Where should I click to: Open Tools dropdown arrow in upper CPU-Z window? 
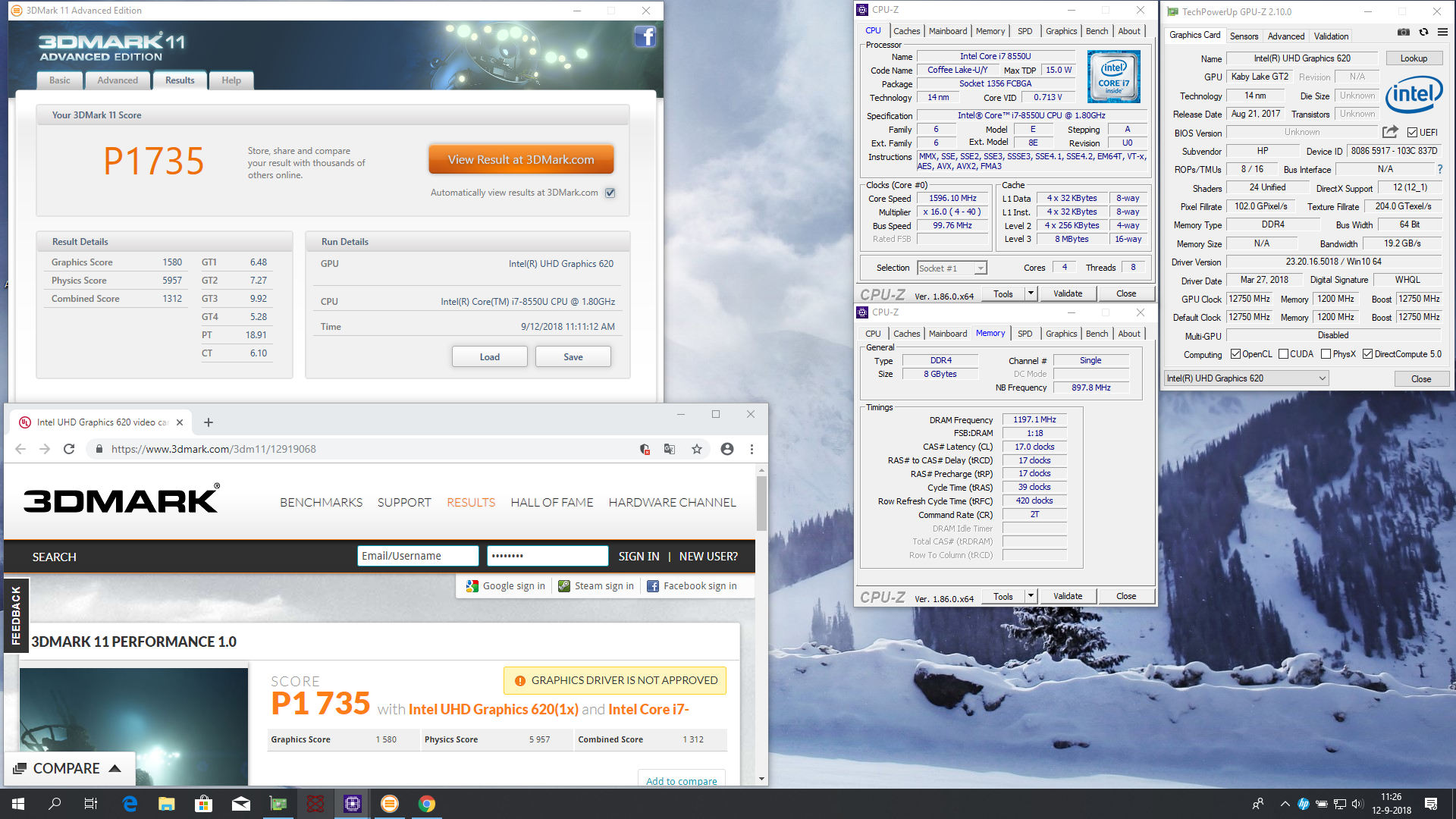1031,293
